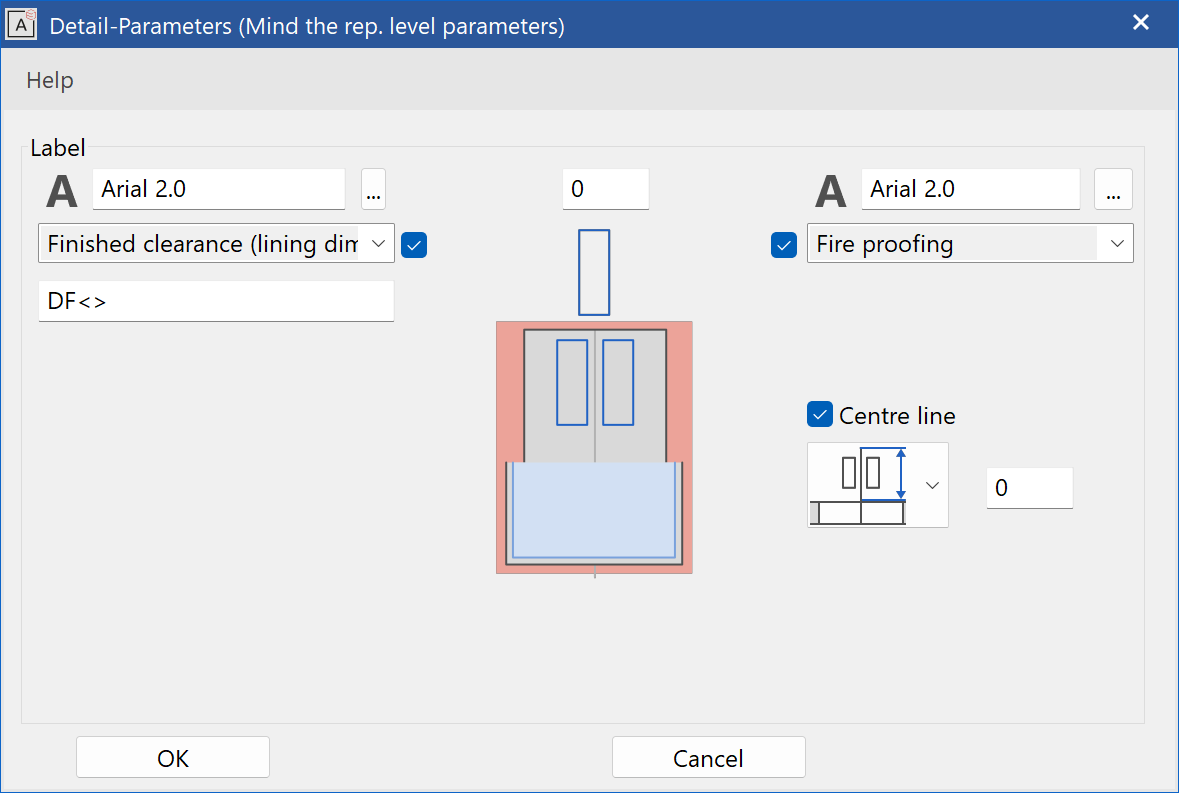Click the Cancel button
Screen dimensions: 1179x793
(708, 758)
